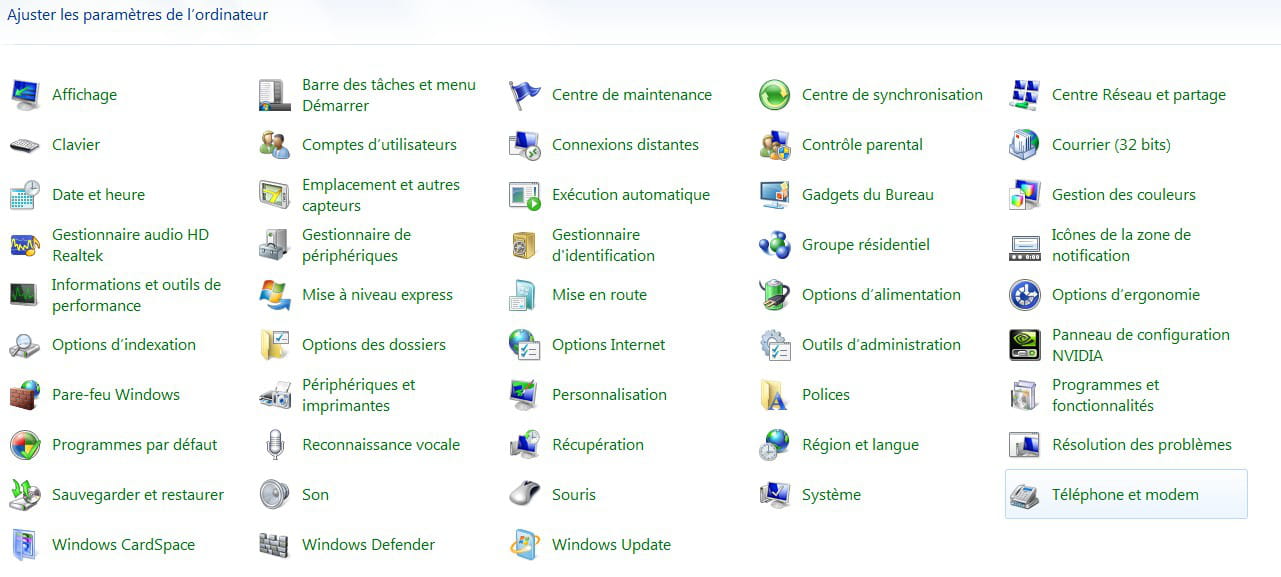Open the 'Sauvegarder et restaurer' link
The image size is (1281, 577).
pos(138,495)
